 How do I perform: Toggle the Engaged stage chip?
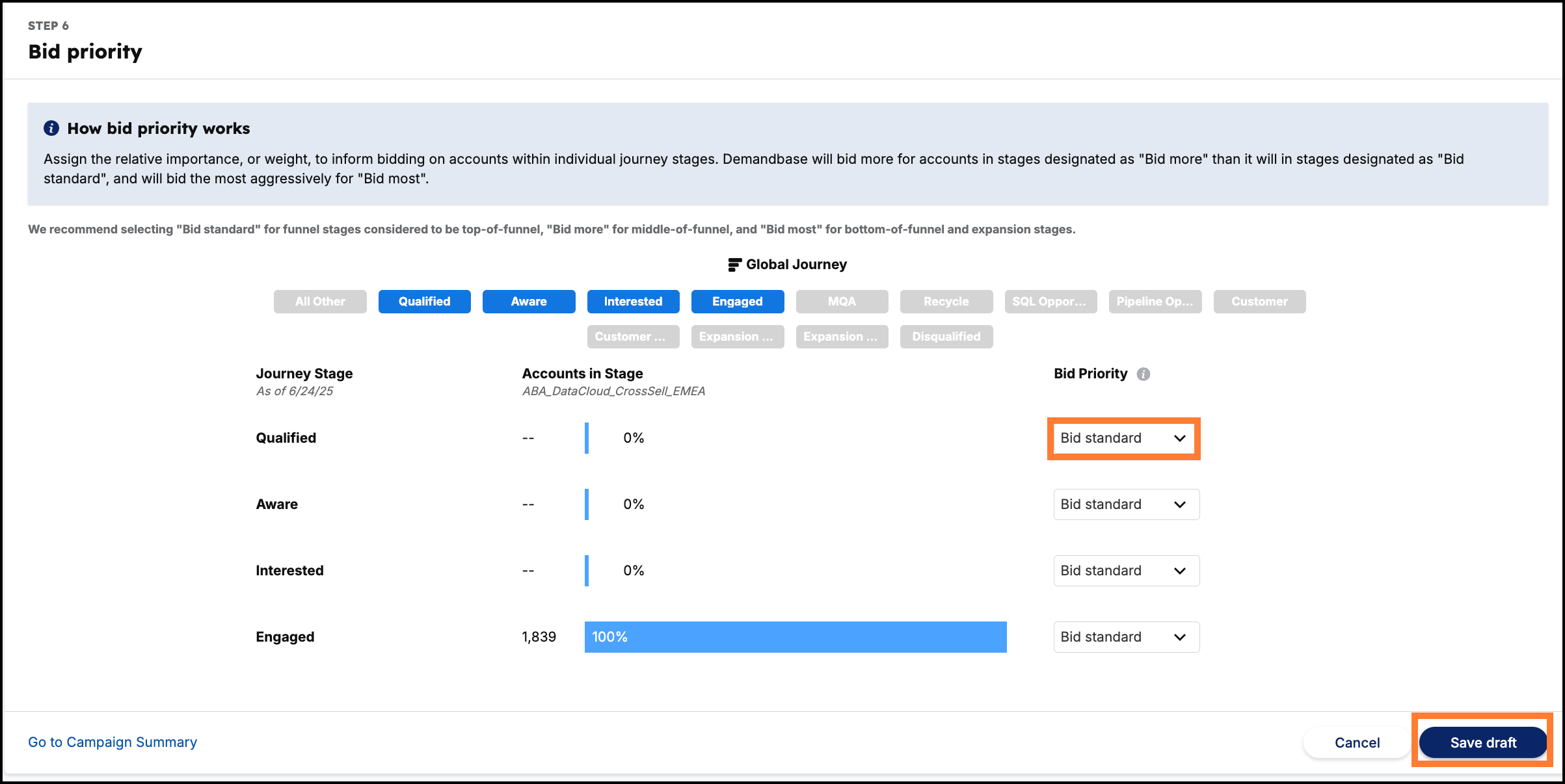point(738,302)
